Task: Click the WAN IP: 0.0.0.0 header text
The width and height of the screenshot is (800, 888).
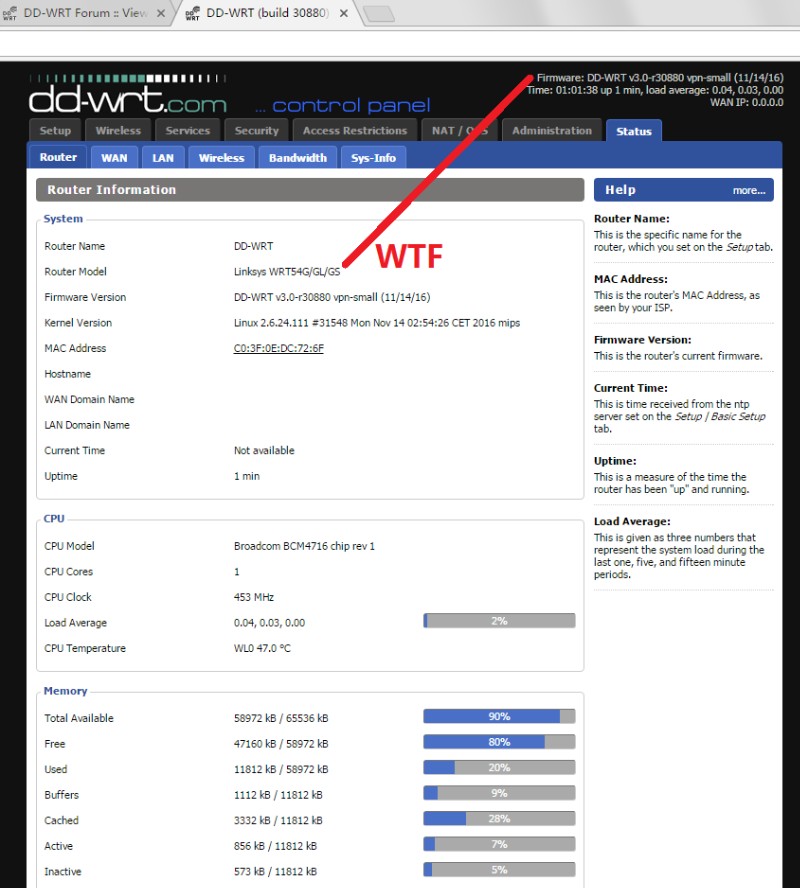Action: [x=747, y=103]
